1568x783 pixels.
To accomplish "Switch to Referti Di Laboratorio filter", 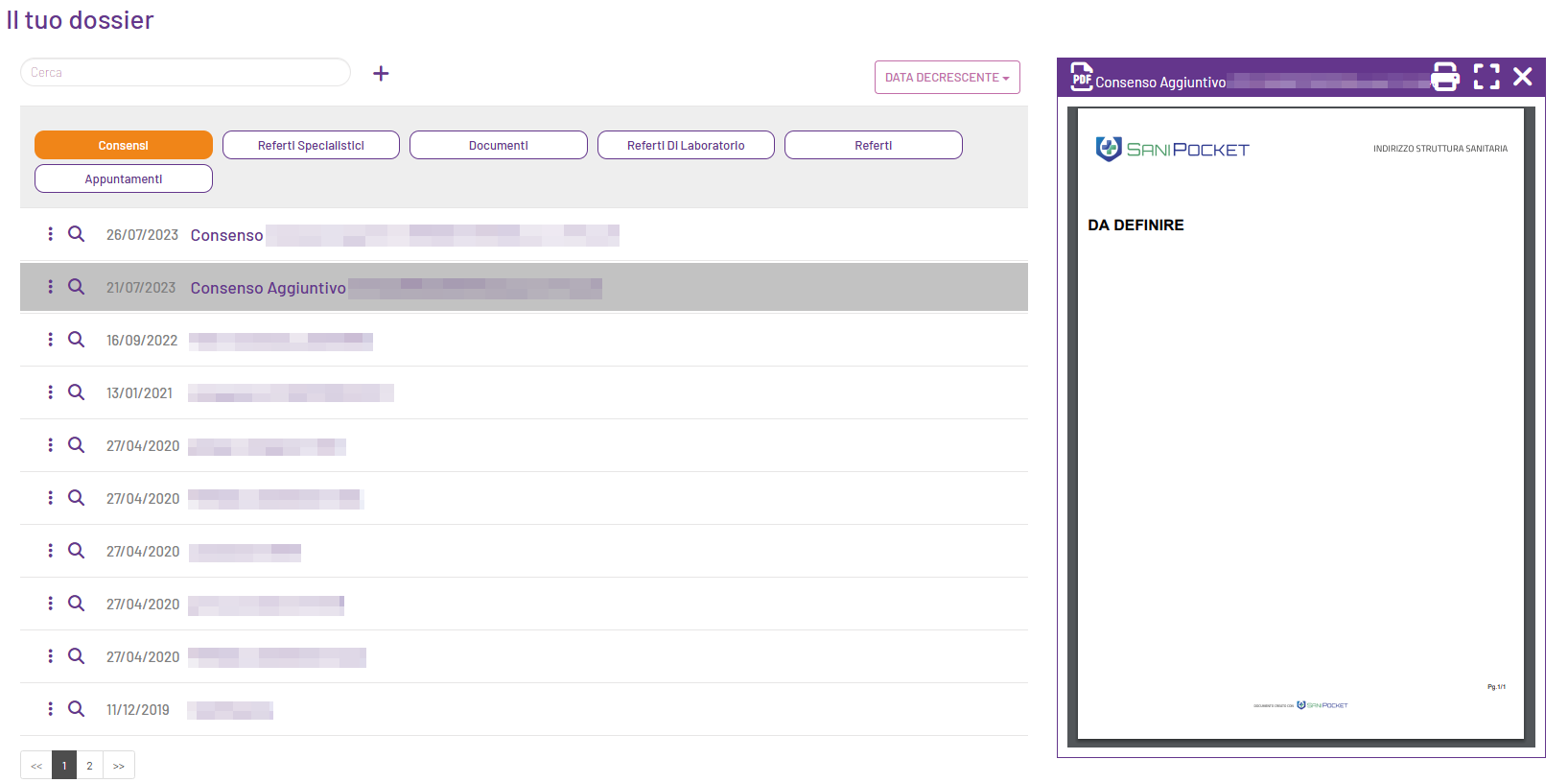I will tap(686, 145).
